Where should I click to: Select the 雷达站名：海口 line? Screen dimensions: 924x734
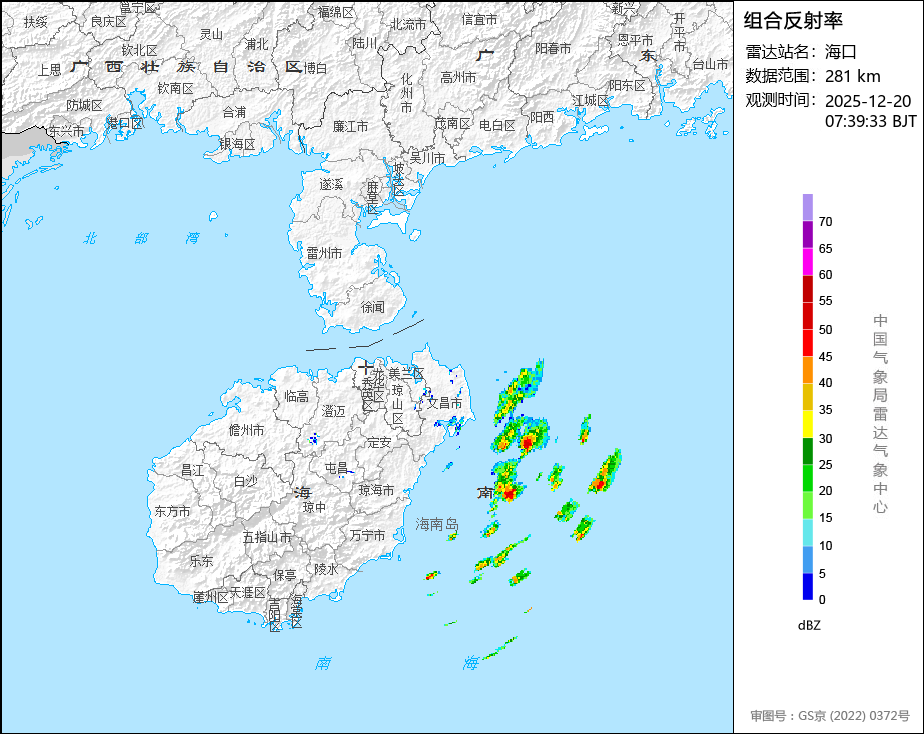(801, 52)
